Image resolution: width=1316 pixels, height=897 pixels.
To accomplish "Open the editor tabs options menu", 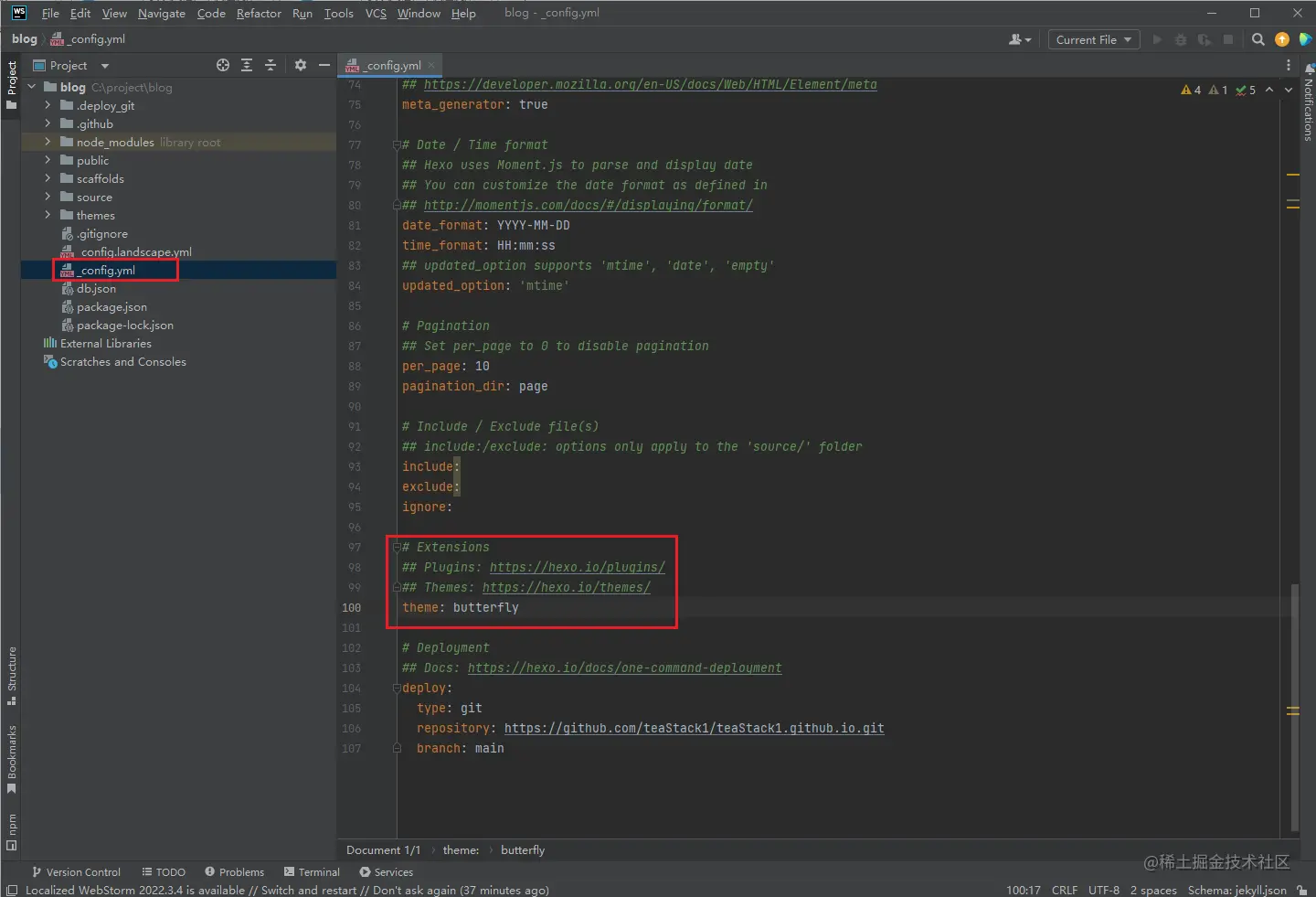I will point(1289,65).
